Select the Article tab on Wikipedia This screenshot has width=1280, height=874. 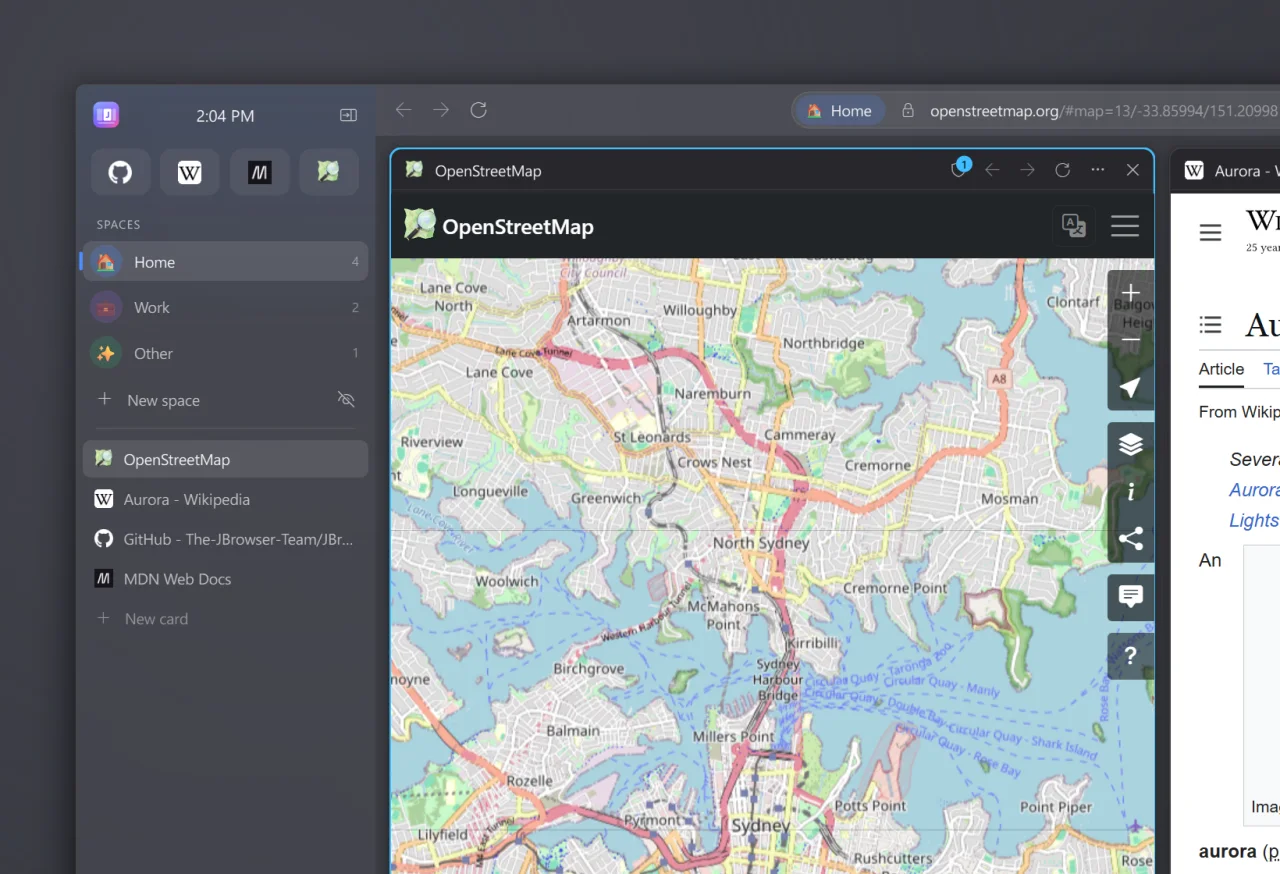(1221, 369)
